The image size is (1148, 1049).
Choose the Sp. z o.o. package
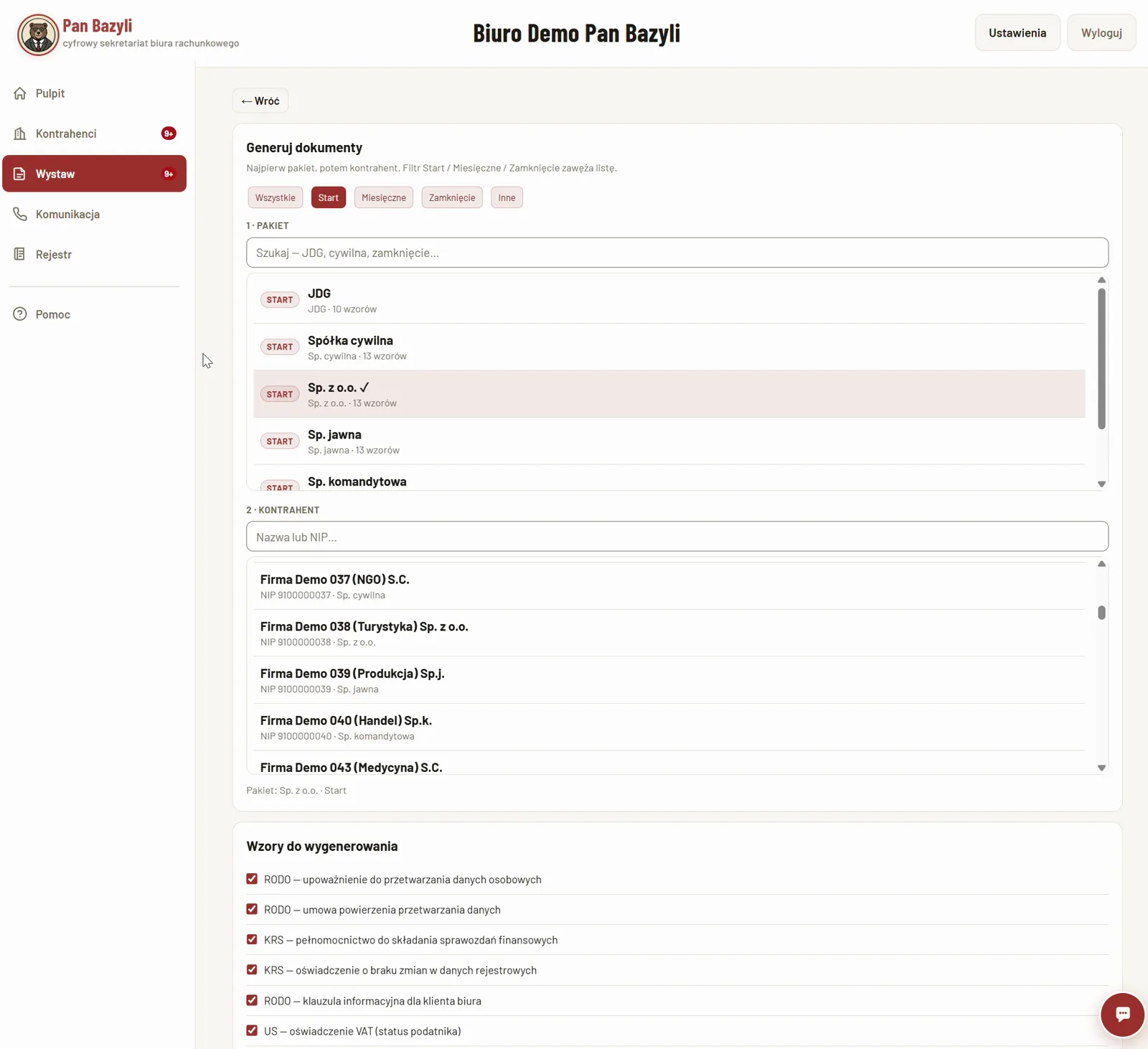(669, 394)
